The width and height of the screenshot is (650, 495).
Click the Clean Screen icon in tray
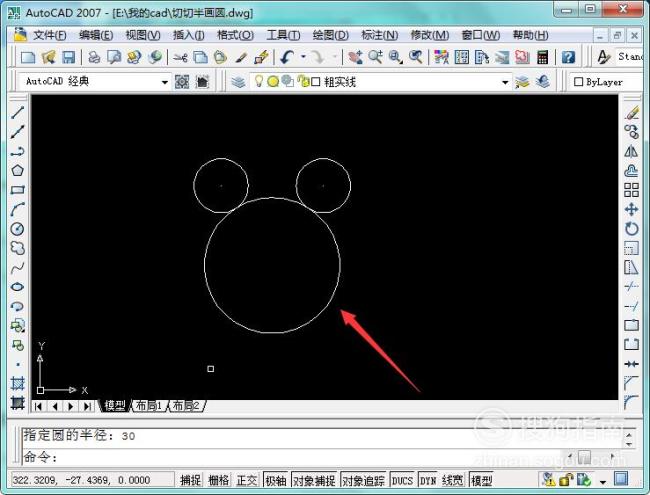coord(621,480)
